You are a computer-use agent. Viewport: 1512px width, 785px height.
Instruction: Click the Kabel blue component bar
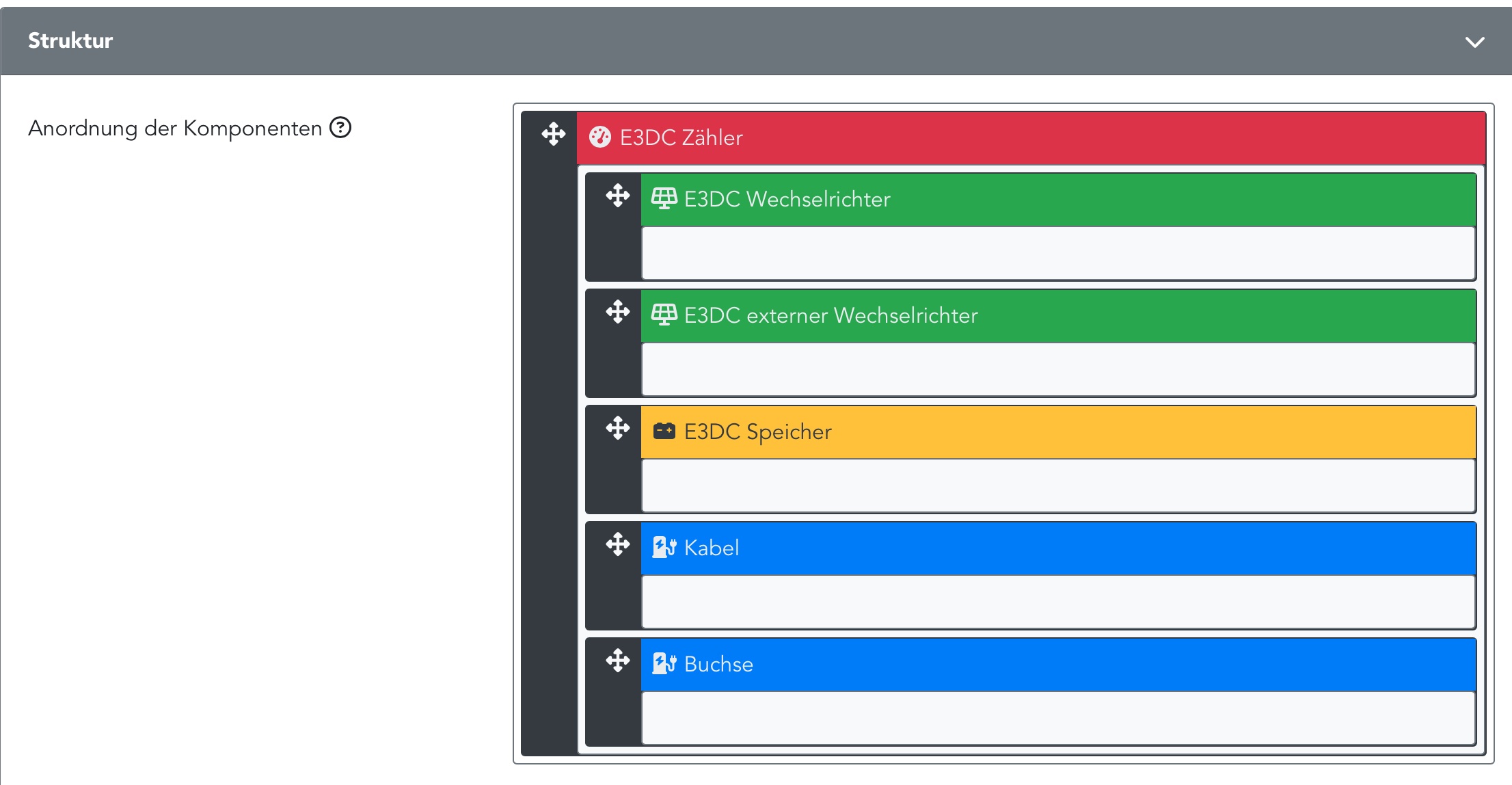(x=1025, y=548)
